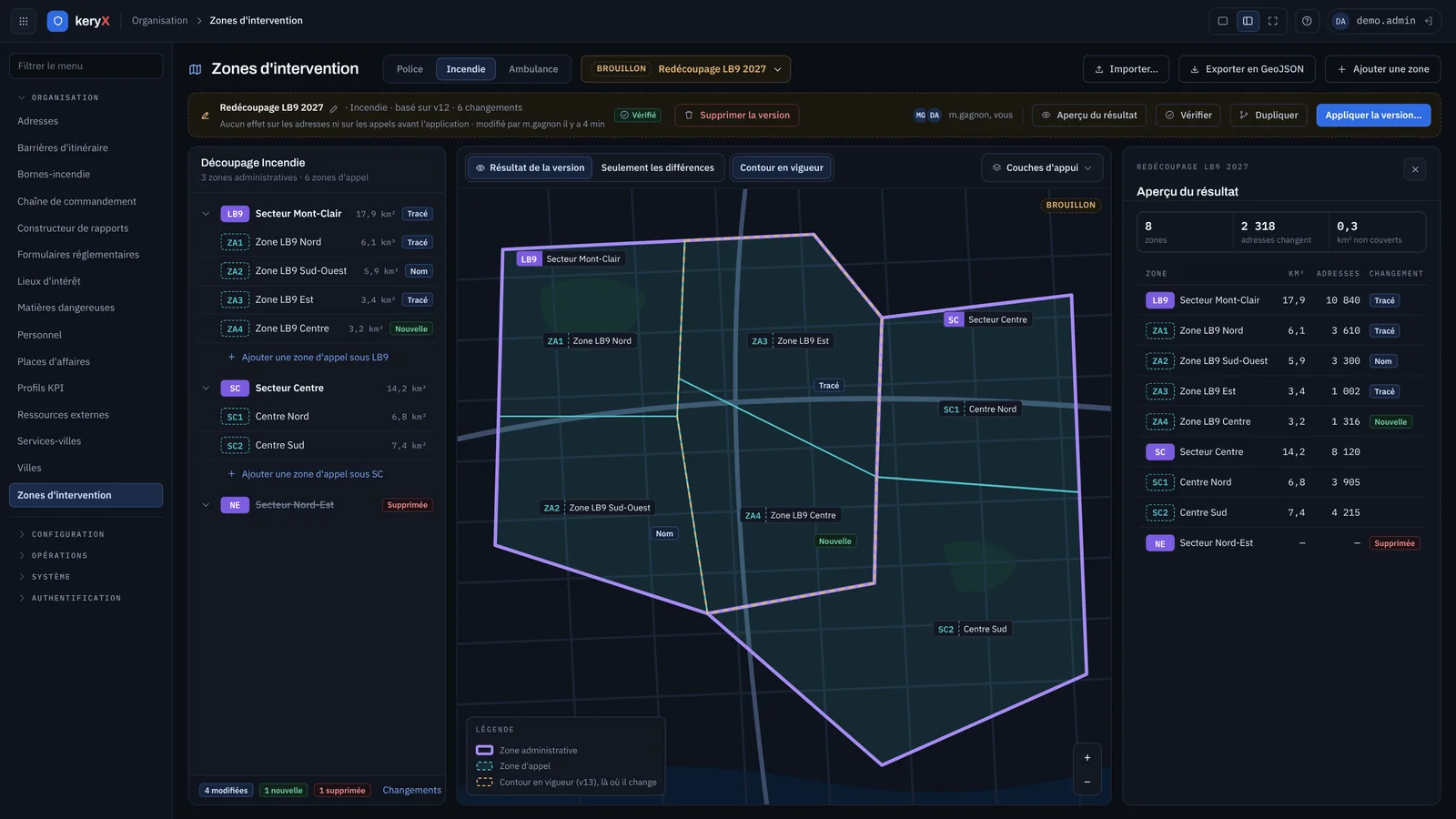Collapse the Organisation menu section
The height and width of the screenshot is (819, 1456).
point(58,97)
